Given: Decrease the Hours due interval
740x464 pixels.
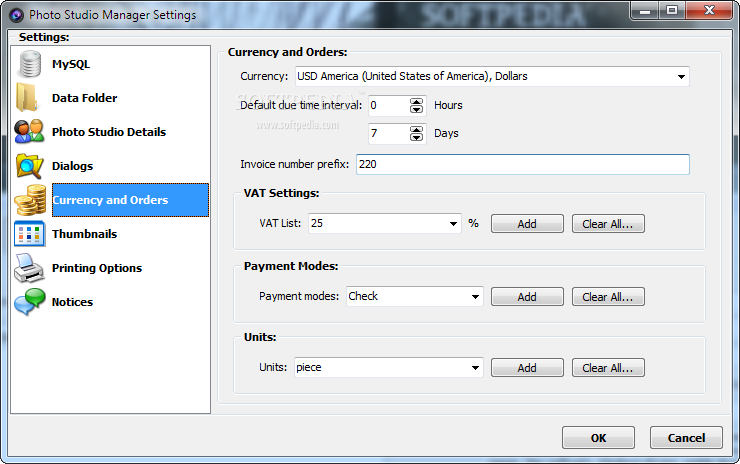Looking at the screenshot, I should click(416, 110).
